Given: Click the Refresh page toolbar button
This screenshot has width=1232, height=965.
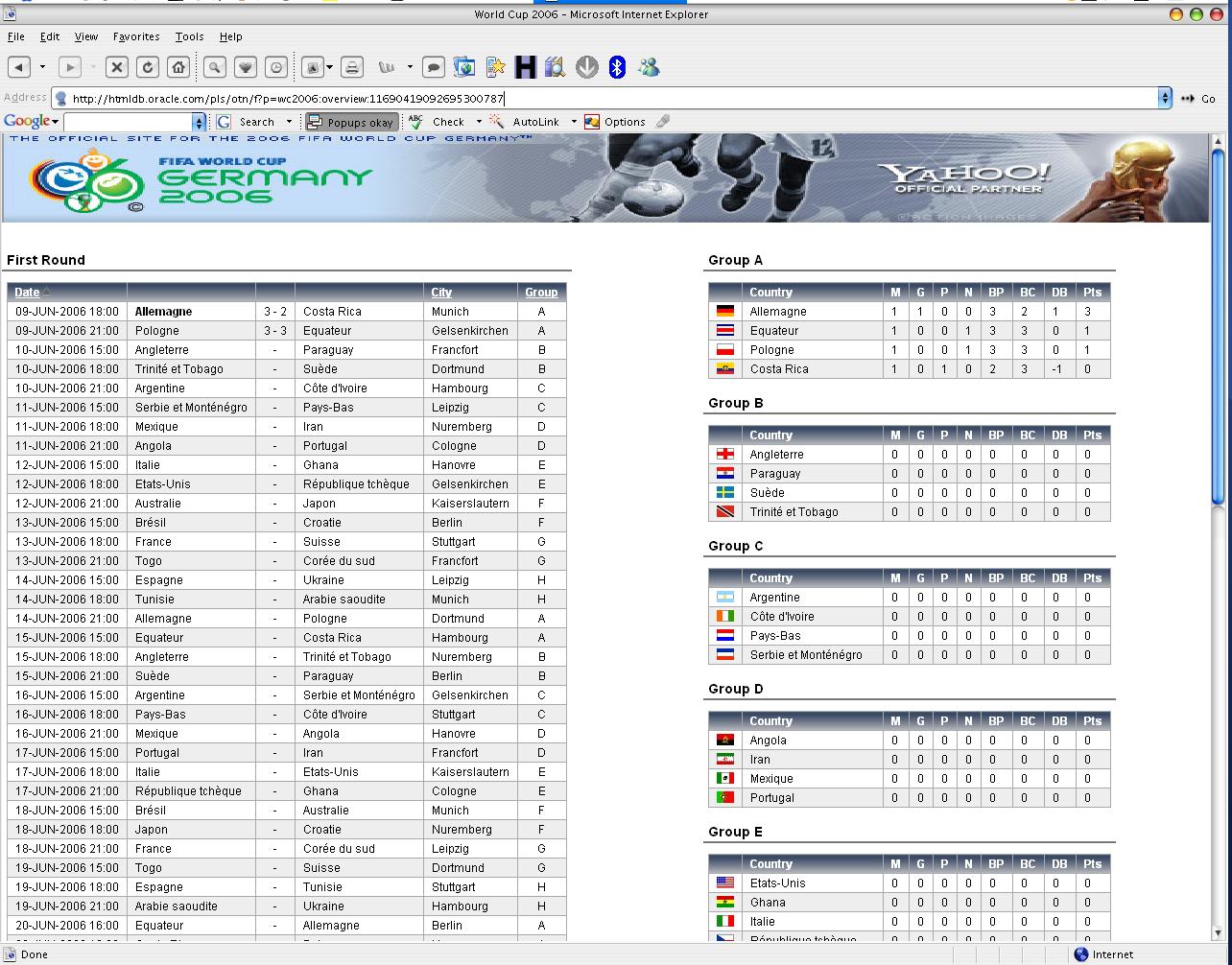Looking at the screenshot, I should click(x=148, y=67).
